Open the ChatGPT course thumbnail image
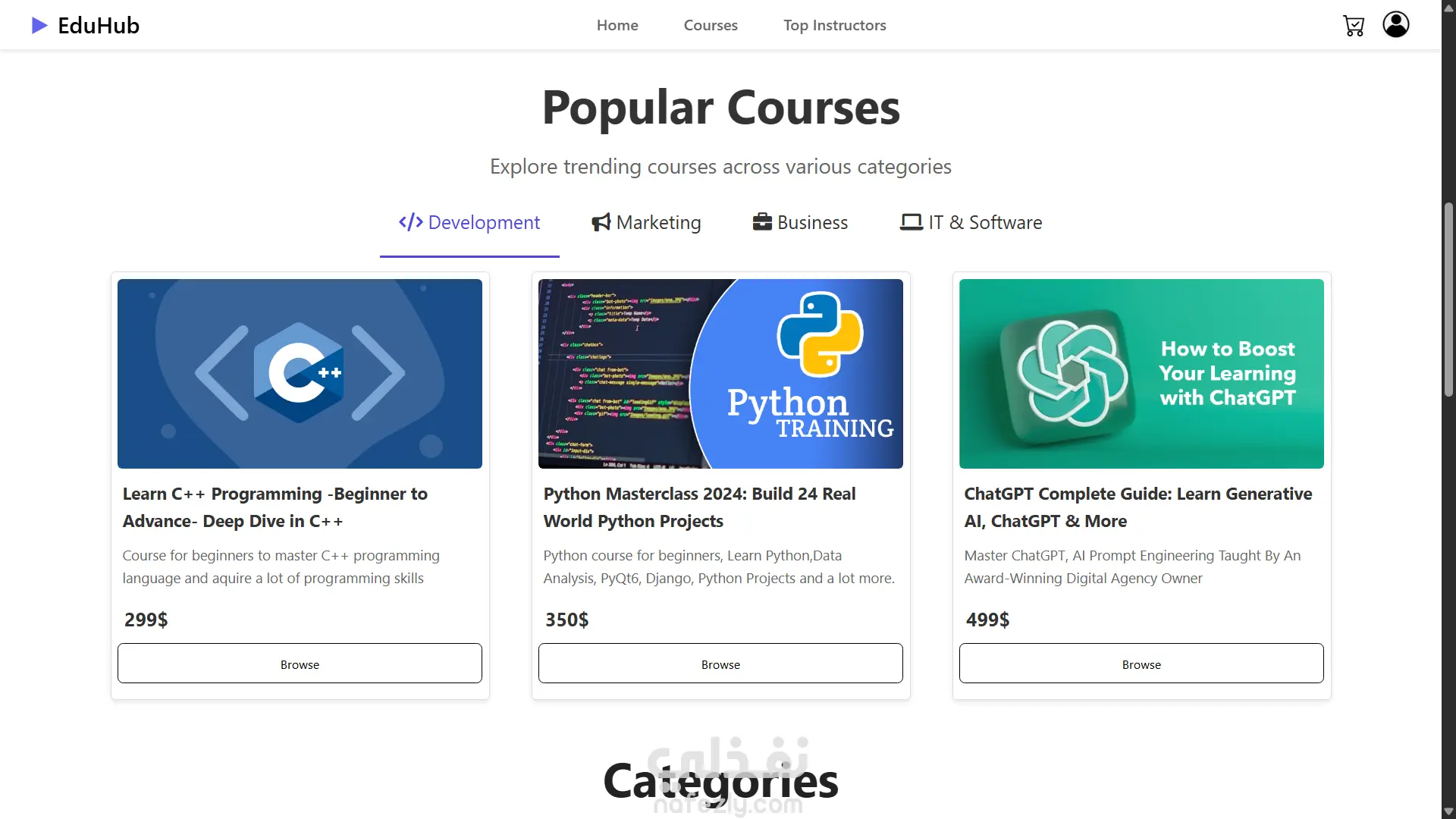This screenshot has width=1456, height=819. [1141, 374]
